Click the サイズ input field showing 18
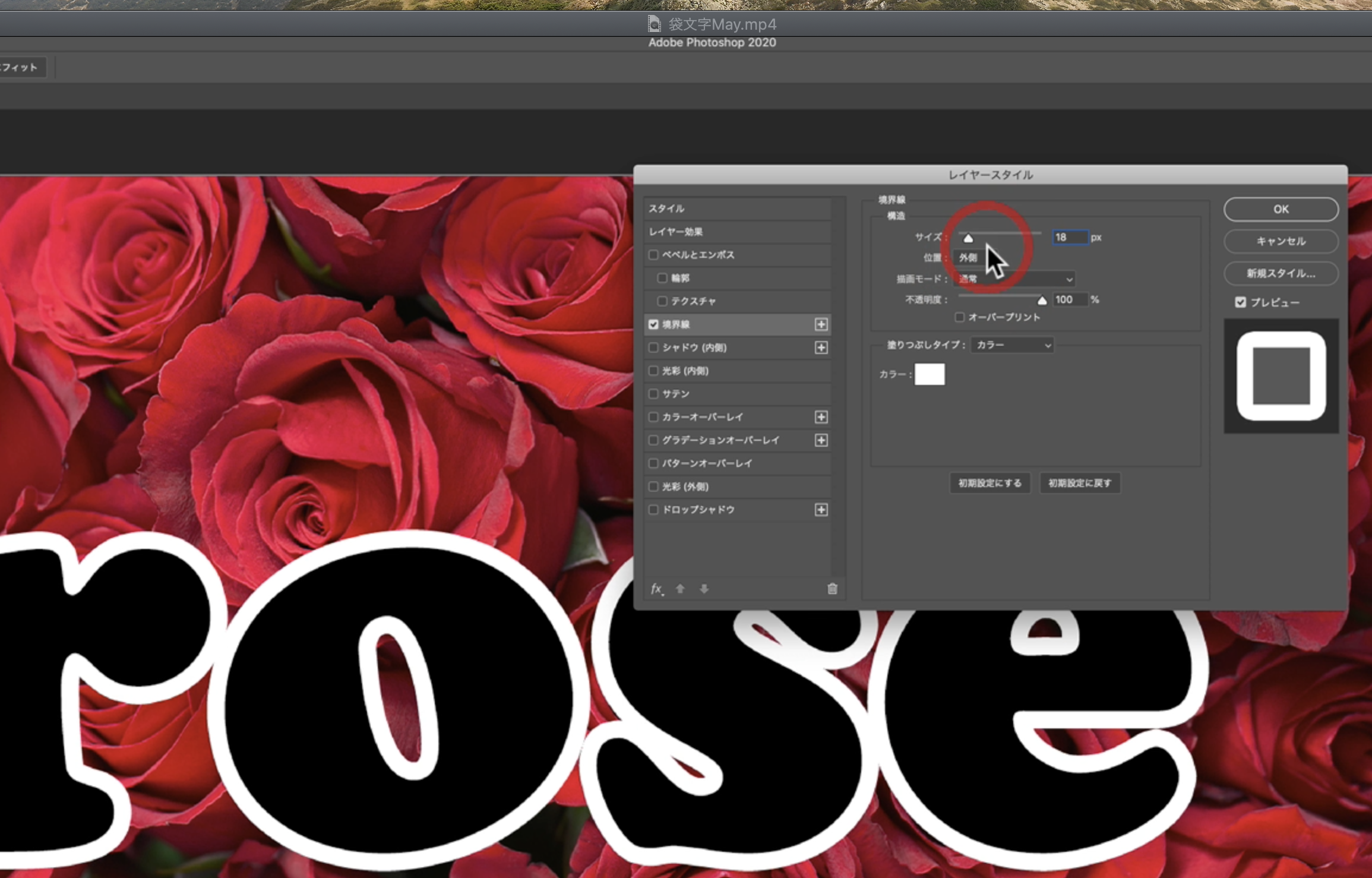 [1070, 237]
